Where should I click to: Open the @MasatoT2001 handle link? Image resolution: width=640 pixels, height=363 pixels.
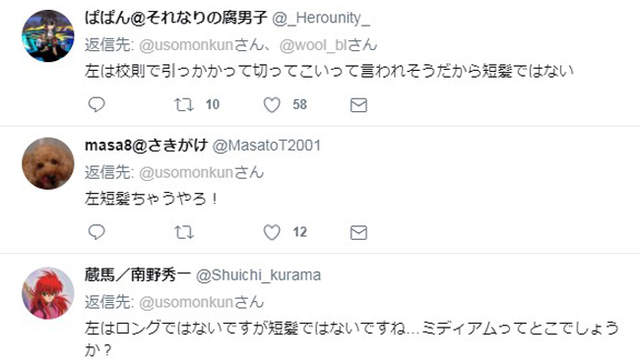point(267,146)
